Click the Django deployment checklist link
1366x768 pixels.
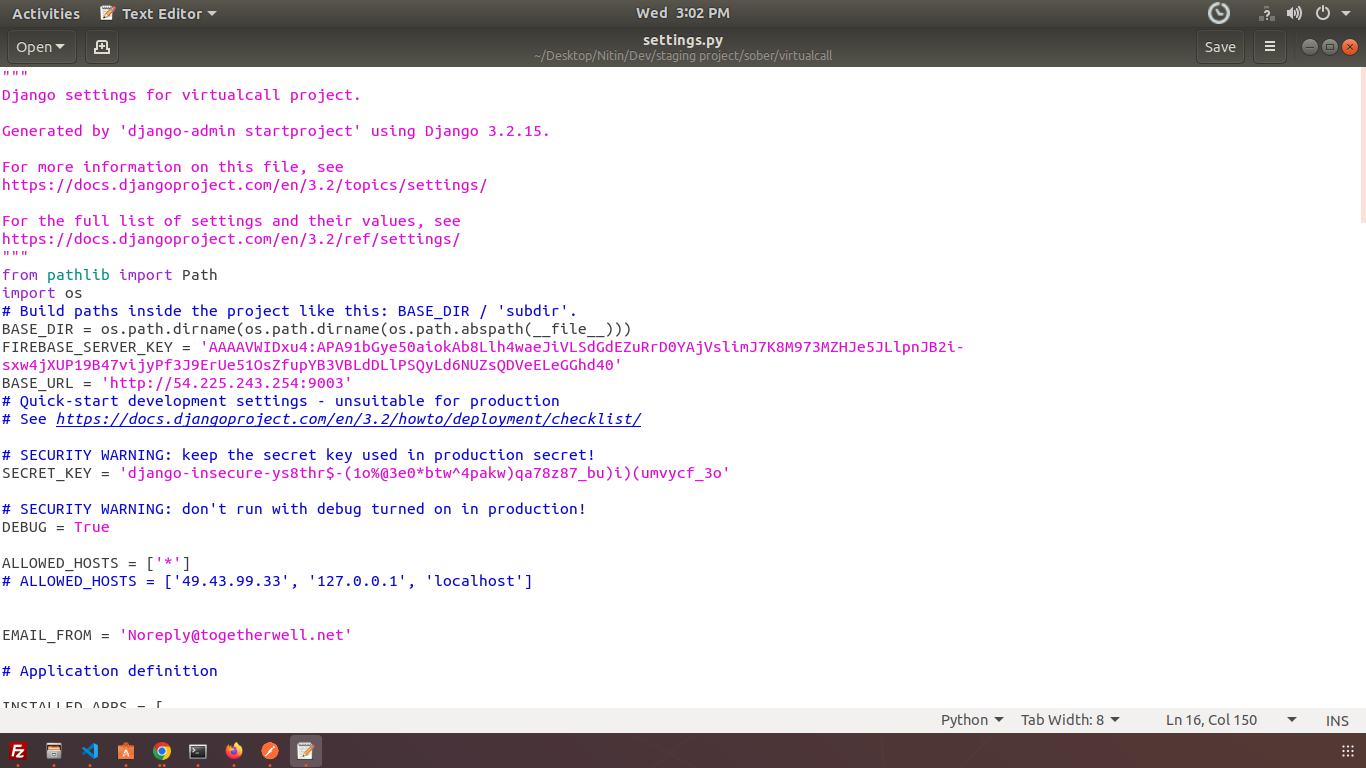pyautogui.click(x=348, y=419)
